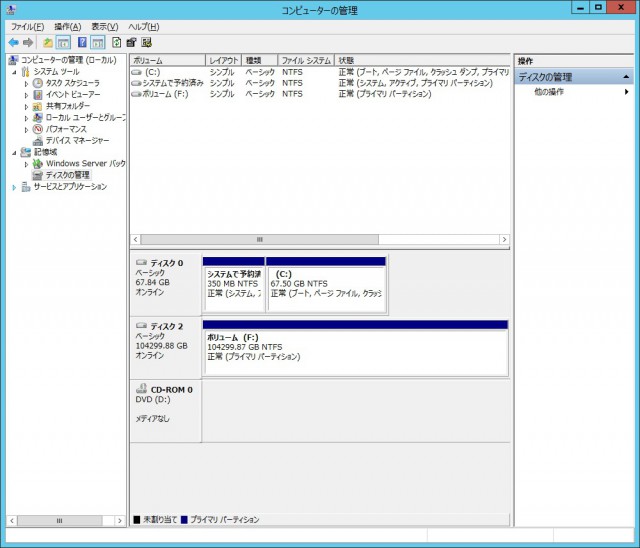Expand the サービスとアプリケーション node
640x548 pixels.
tap(15, 187)
